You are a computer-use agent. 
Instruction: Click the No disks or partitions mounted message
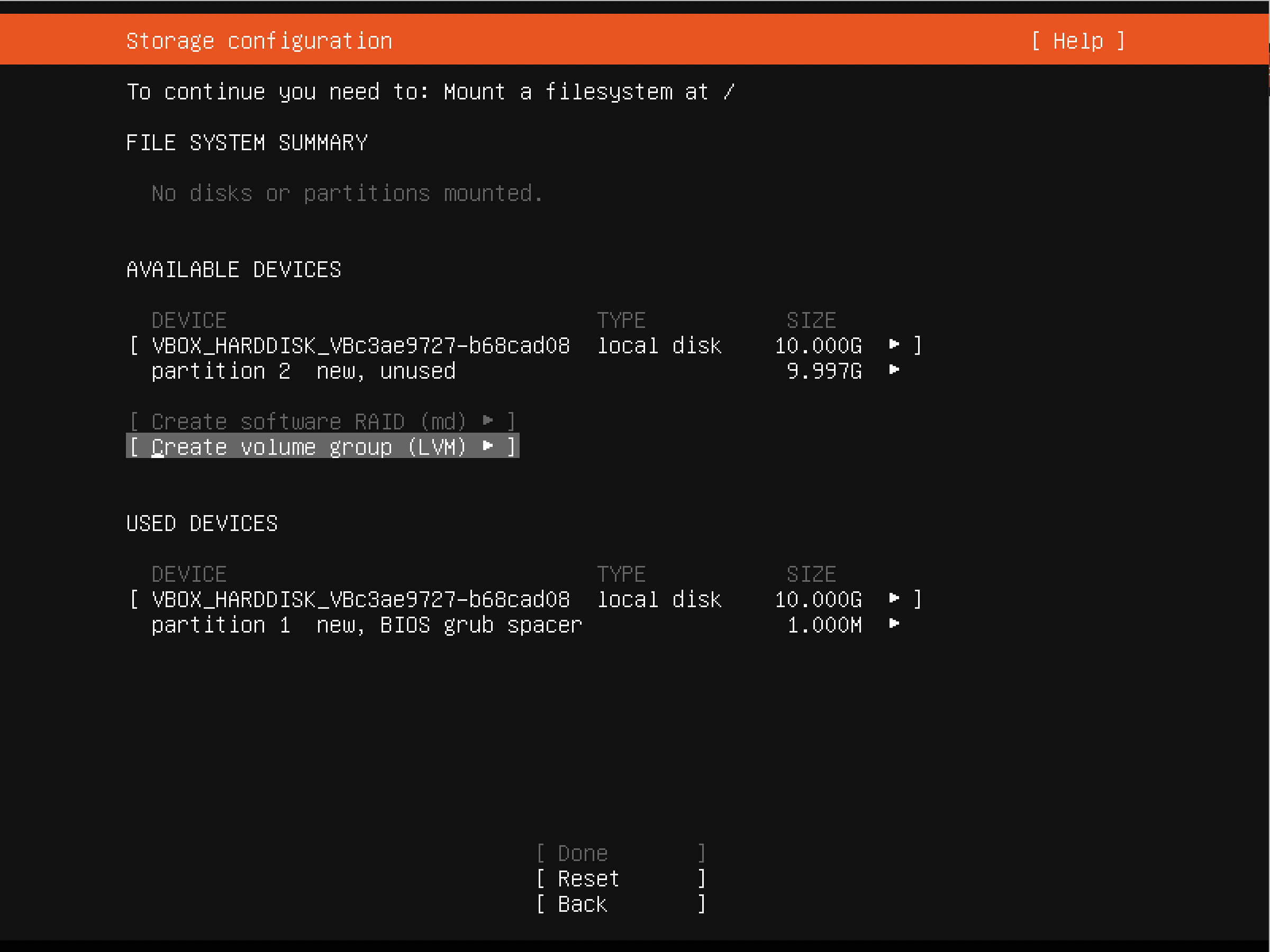click(346, 193)
